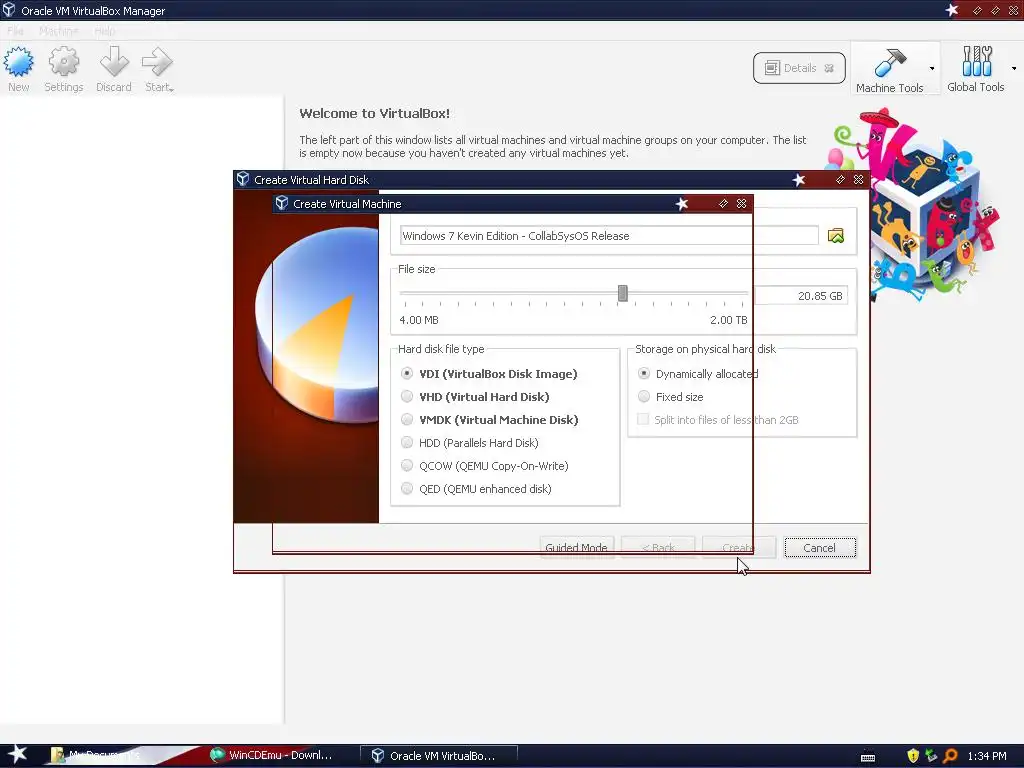
Task: Select VDI (VirtualBox Disk Image) option
Action: 490,374
